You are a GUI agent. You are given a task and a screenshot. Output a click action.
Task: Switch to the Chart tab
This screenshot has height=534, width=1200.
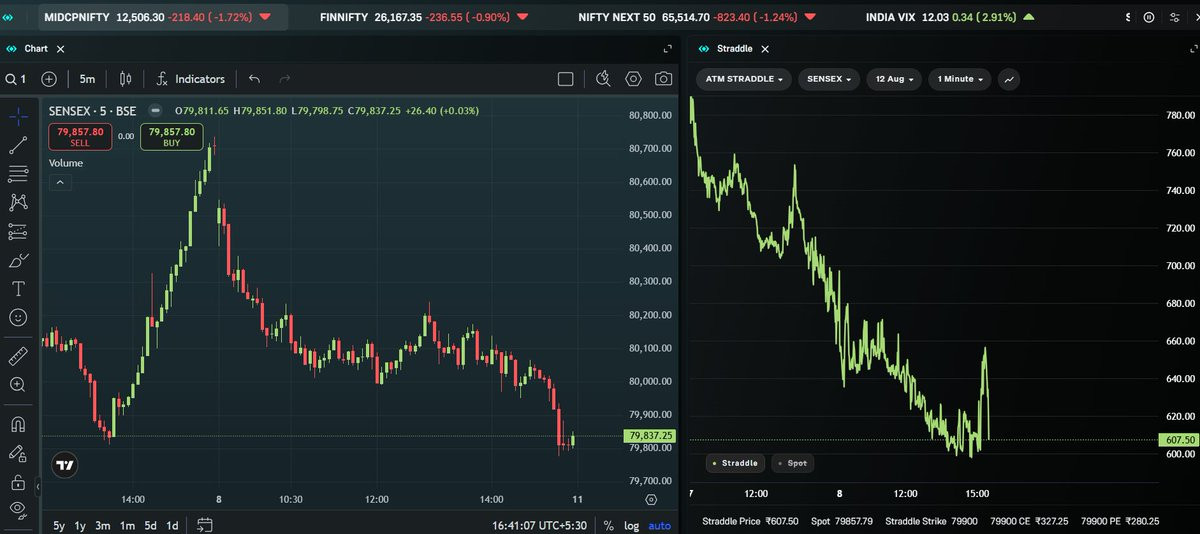[35, 49]
